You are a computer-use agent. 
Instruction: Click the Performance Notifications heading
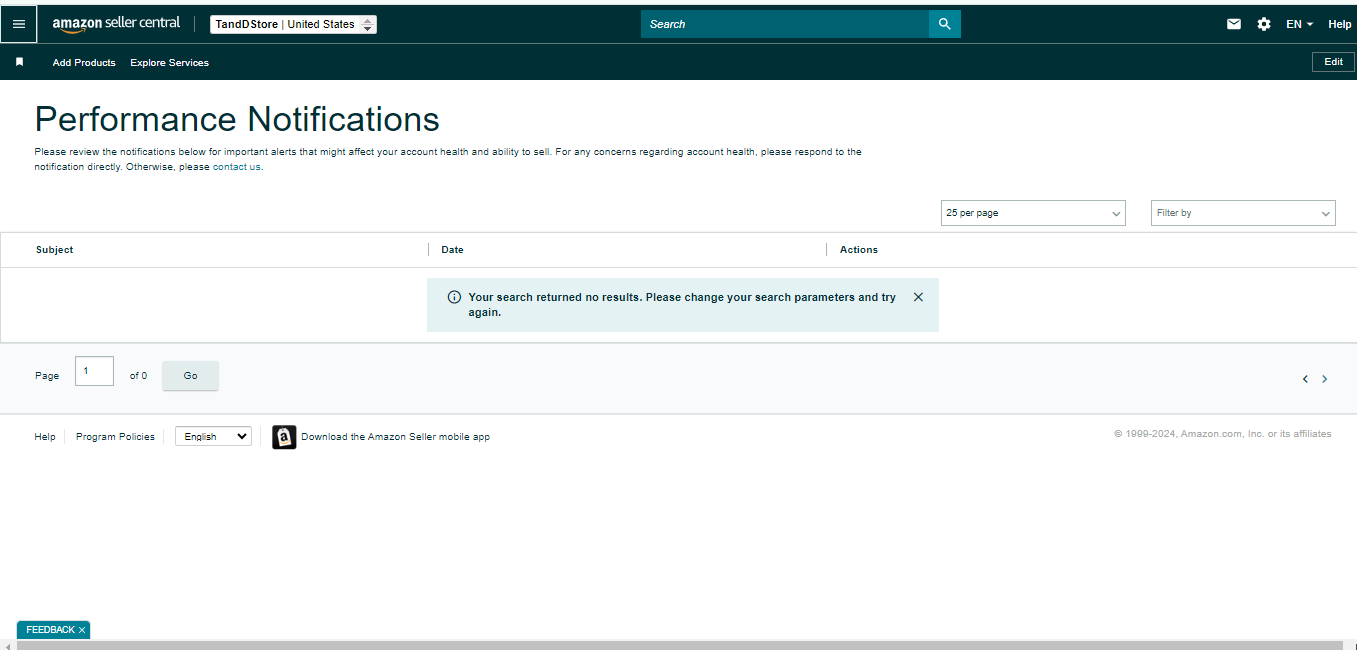point(237,119)
